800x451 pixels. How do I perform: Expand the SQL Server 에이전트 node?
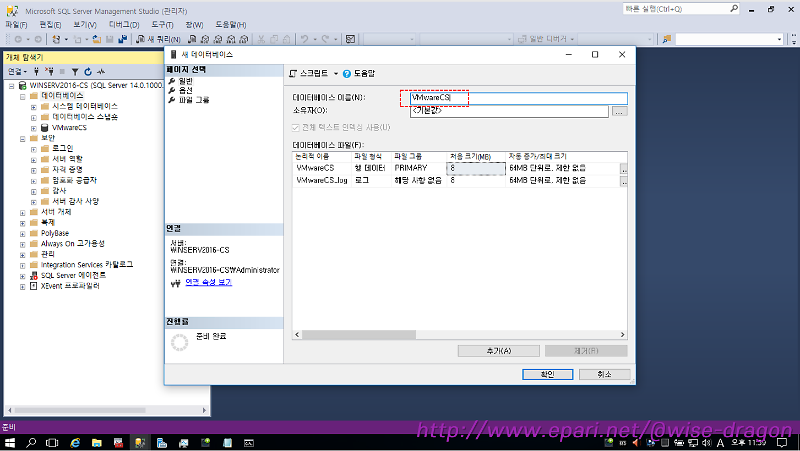[x=22, y=277]
